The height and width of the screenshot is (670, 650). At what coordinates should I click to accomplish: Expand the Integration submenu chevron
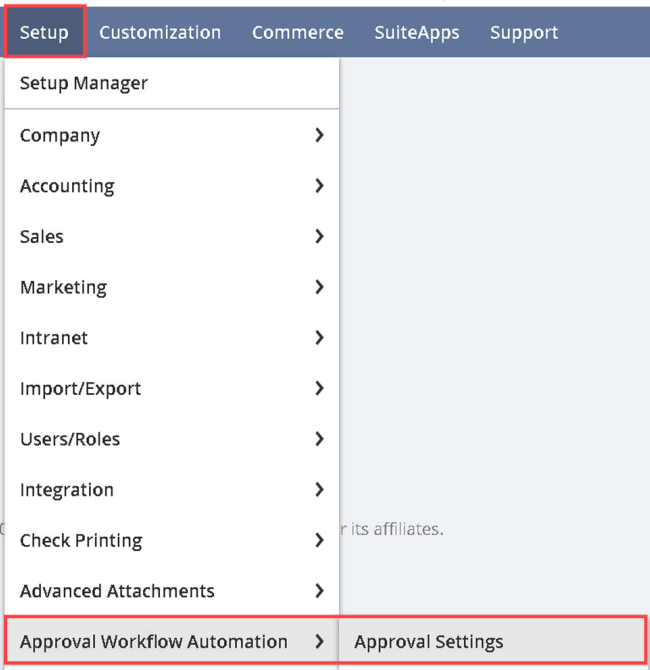319,490
